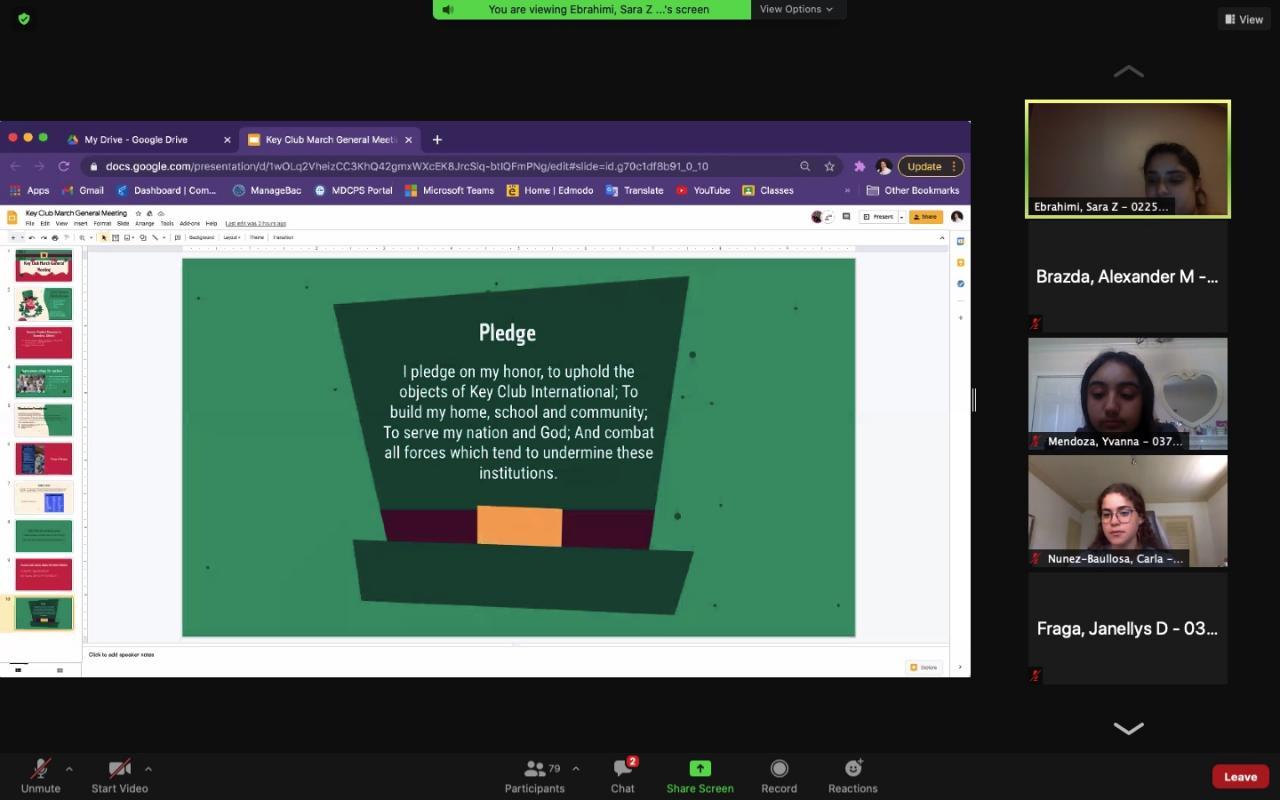Open the Microsoft Teams bookmark
Viewport: 1280px width, 800px height.
(x=450, y=190)
